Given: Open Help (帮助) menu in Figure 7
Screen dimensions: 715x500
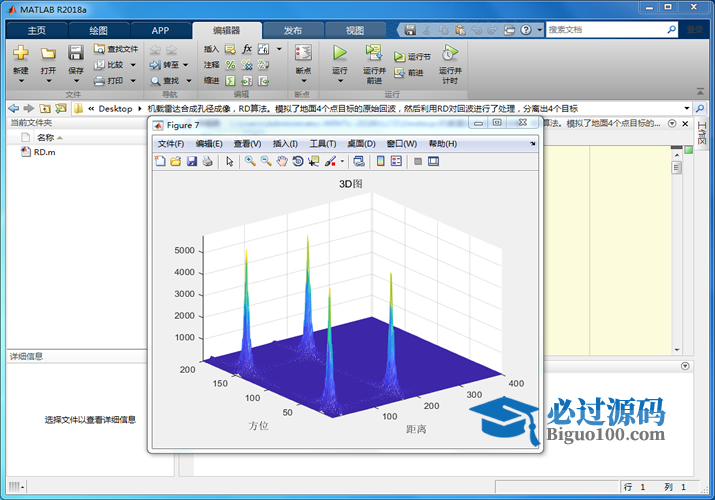Looking at the screenshot, I should coord(443,144).
